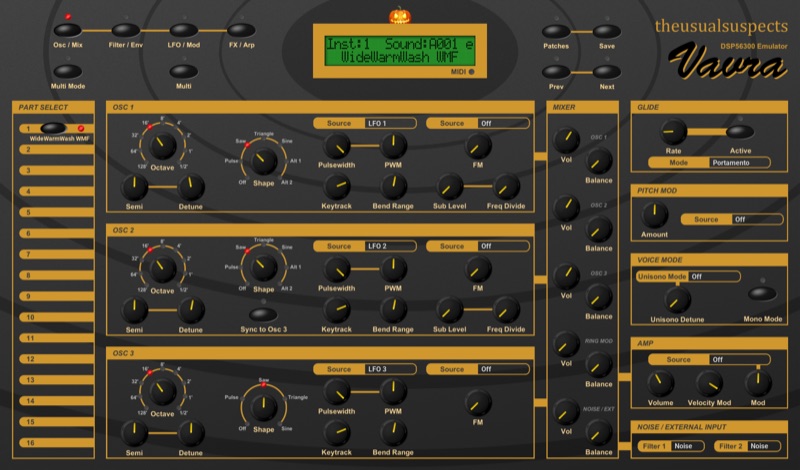
Task: Click the OSC 1 Octave knob
Action: tap(162, 145)
